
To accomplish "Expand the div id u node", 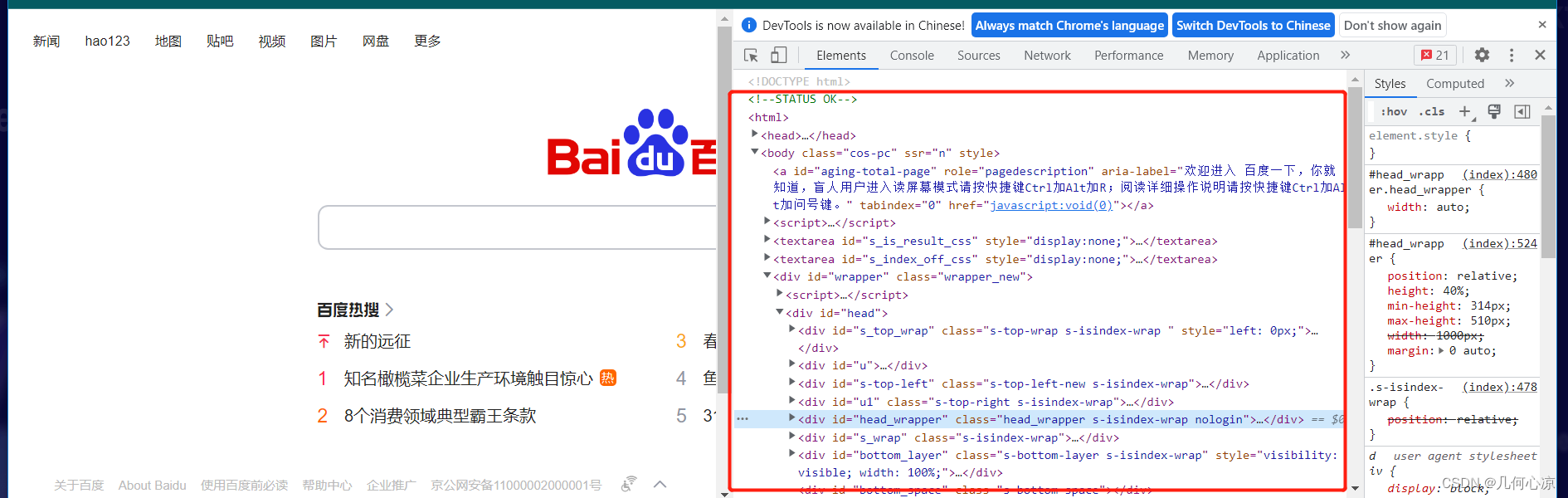I will 791,364.
